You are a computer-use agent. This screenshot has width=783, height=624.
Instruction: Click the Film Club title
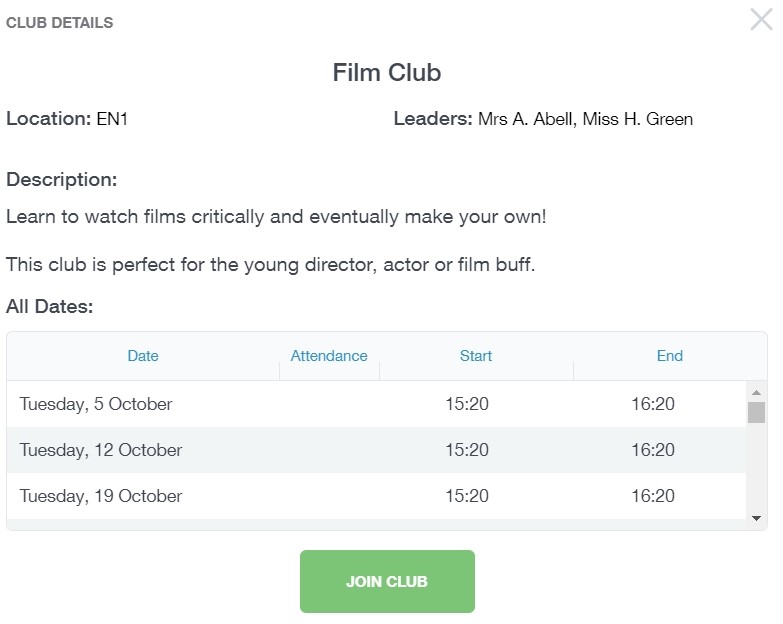(387, 73)
